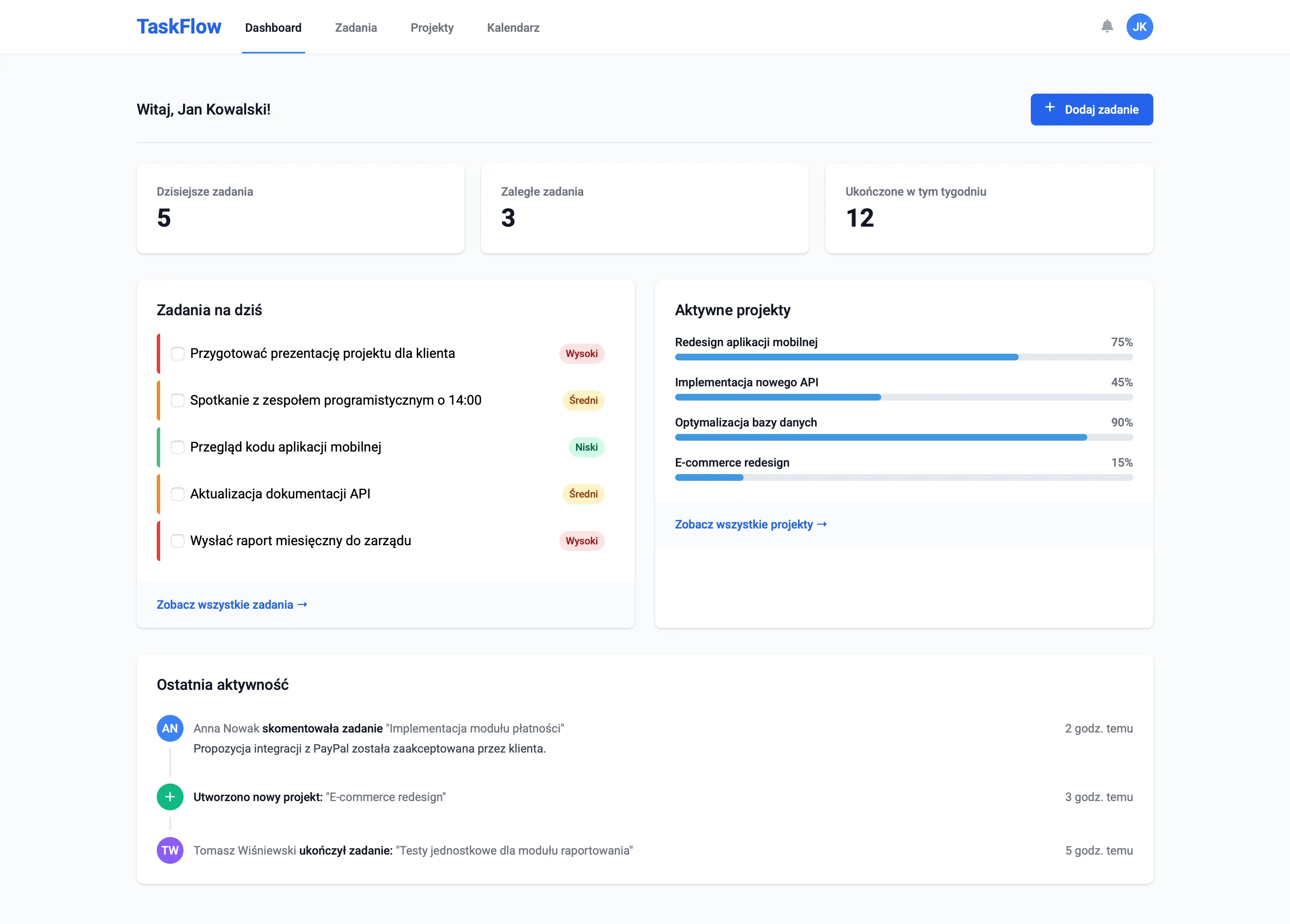
Task: Check 'Spotkanie z zespołem programistycznym' task
Action: pyautogui.click(x=178, y=400)
